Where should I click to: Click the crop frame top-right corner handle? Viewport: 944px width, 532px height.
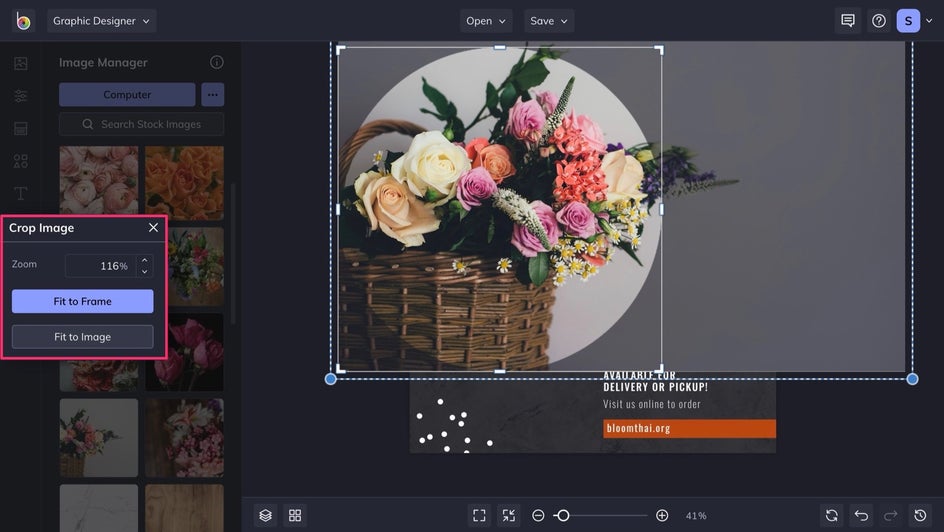pyautogui.click(x=659, y=50)
